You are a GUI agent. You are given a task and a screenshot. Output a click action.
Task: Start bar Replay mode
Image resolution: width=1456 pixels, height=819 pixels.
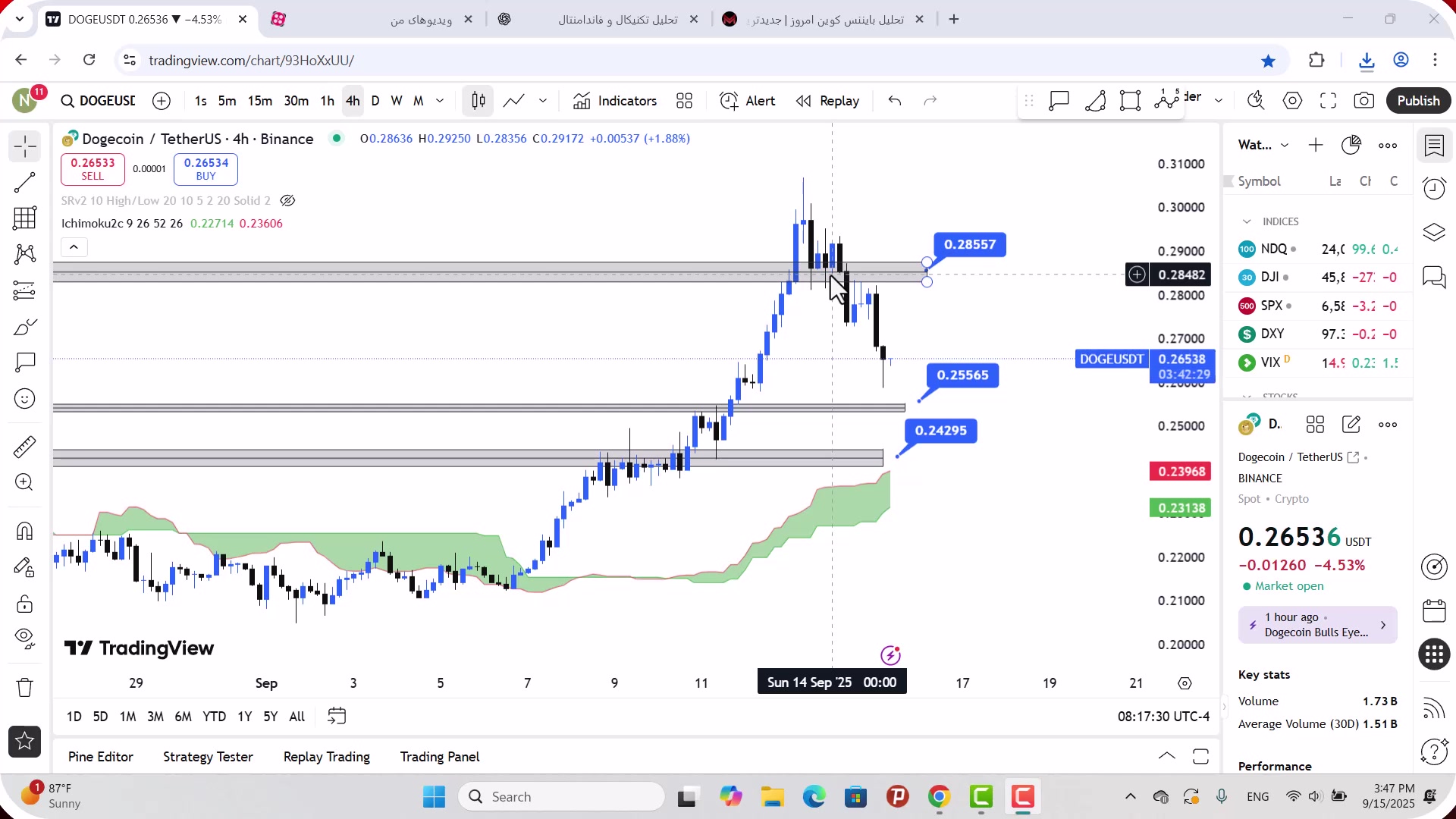[827, 101]
